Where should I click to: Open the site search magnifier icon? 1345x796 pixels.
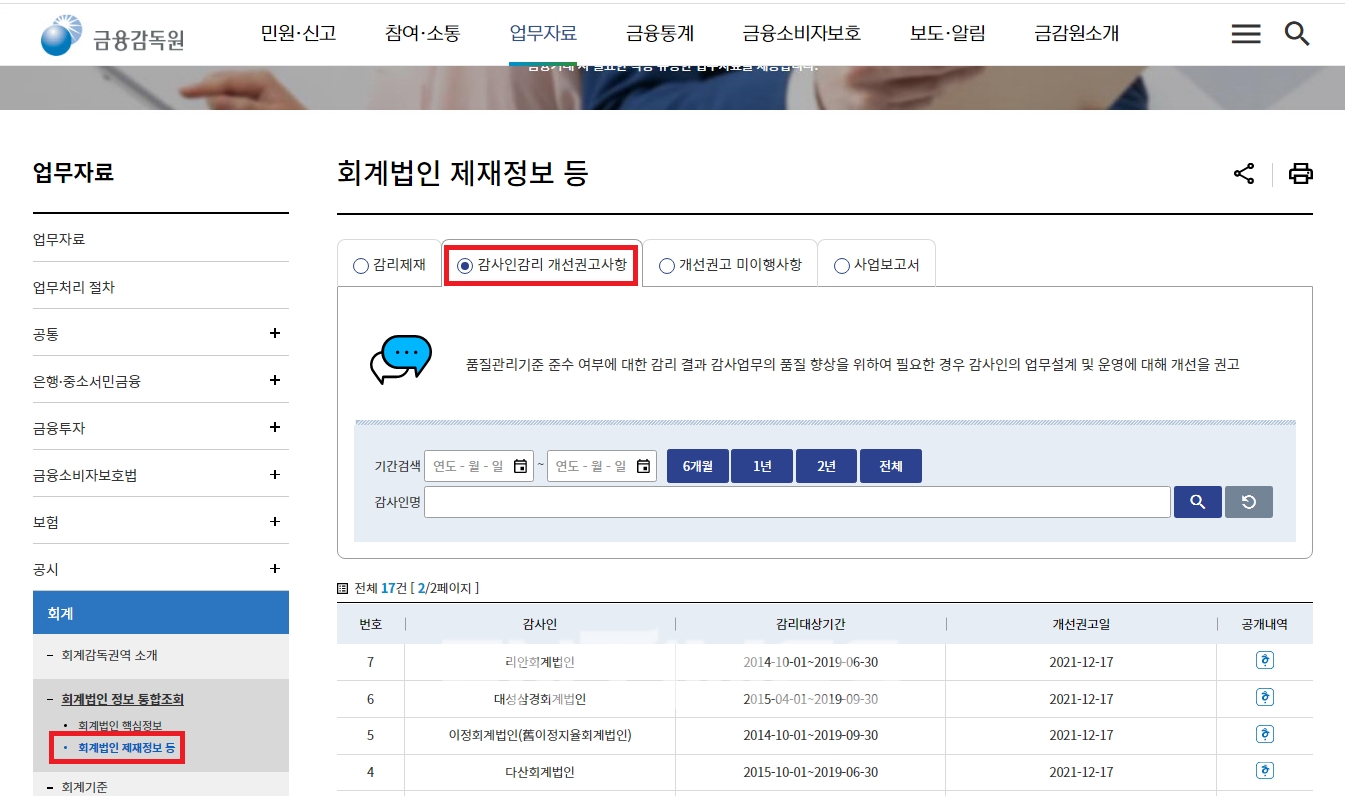point(1297,33)
